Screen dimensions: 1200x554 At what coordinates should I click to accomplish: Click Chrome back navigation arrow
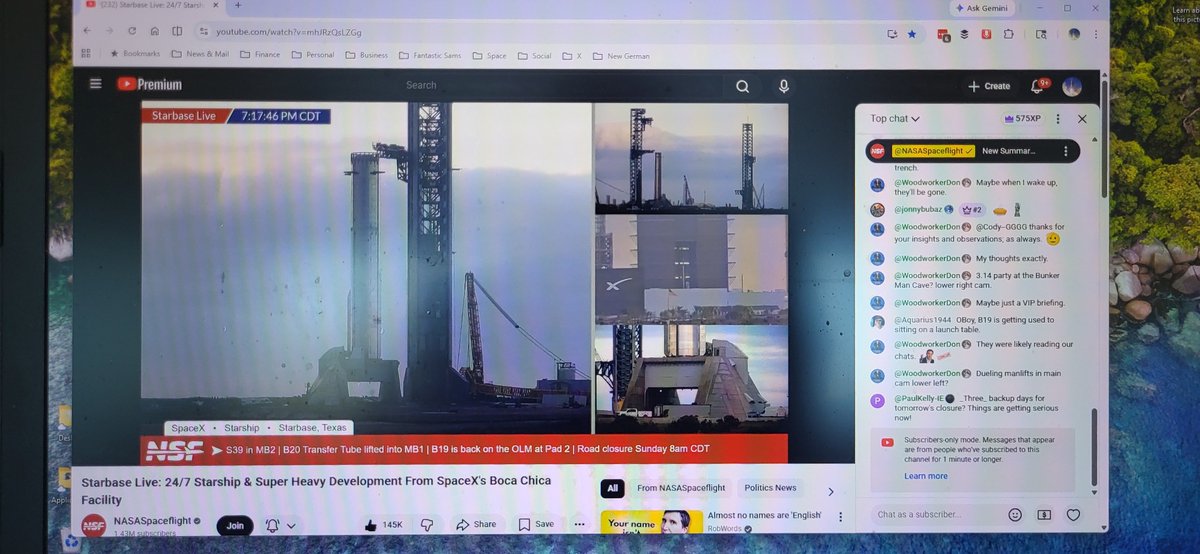87,31
